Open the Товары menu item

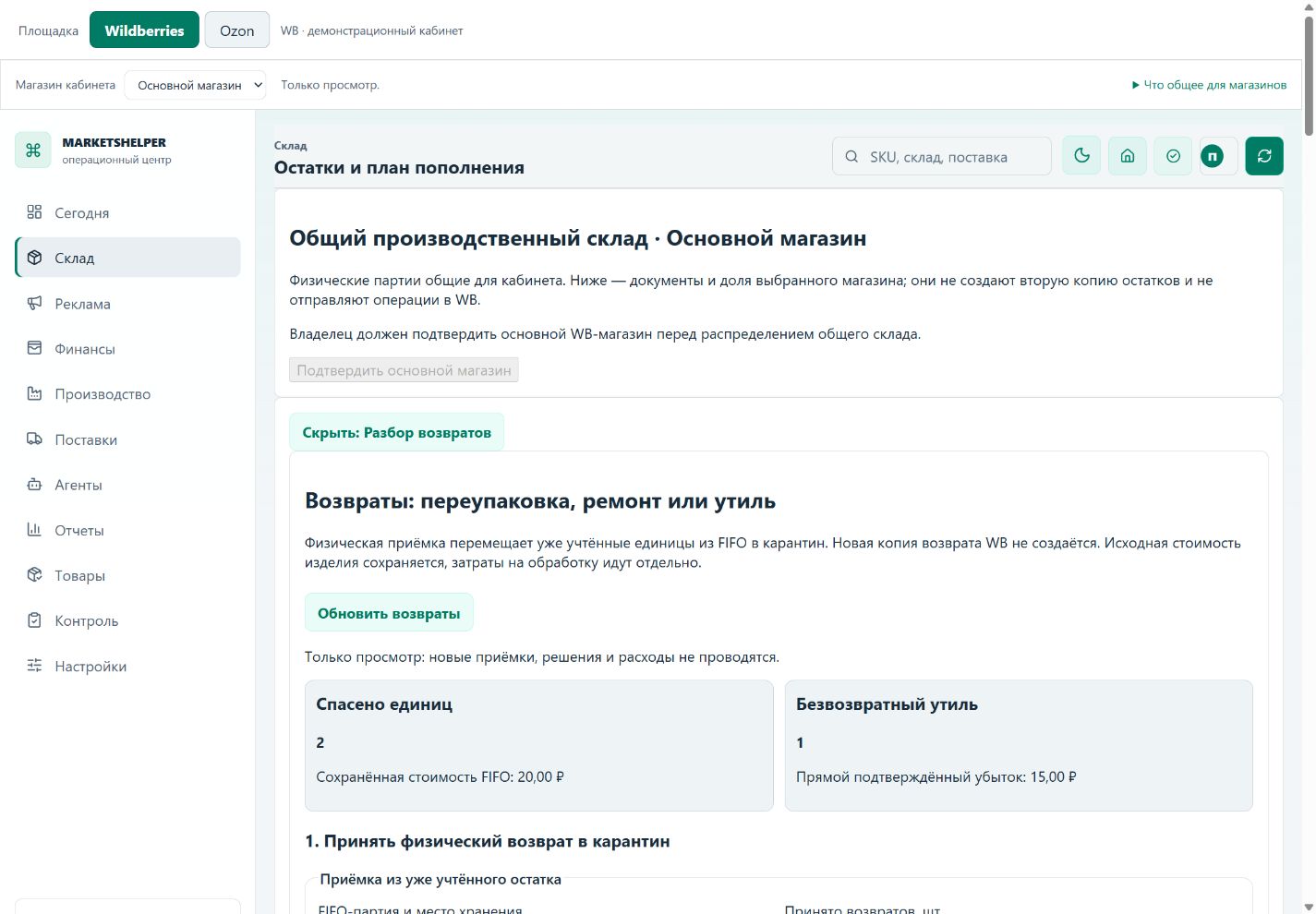[127, 574]
